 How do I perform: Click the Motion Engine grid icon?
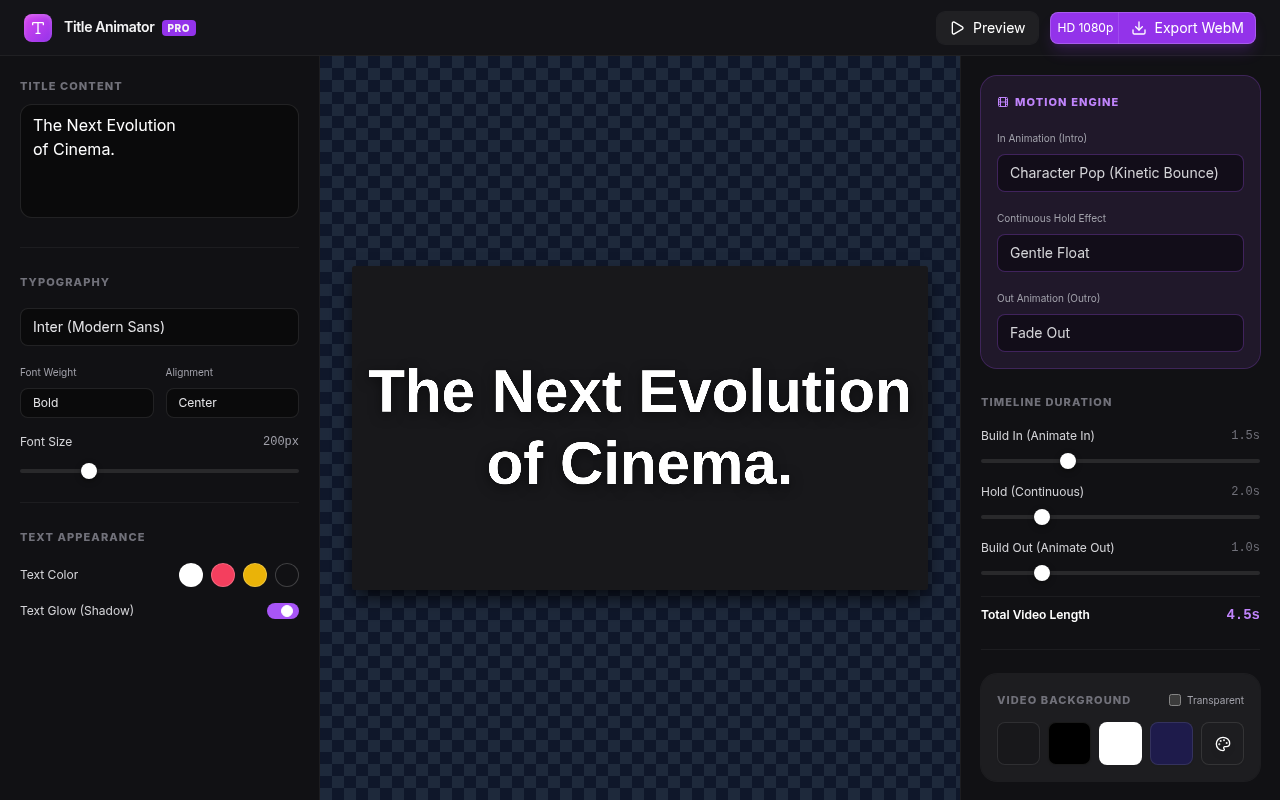[1003, 101]
